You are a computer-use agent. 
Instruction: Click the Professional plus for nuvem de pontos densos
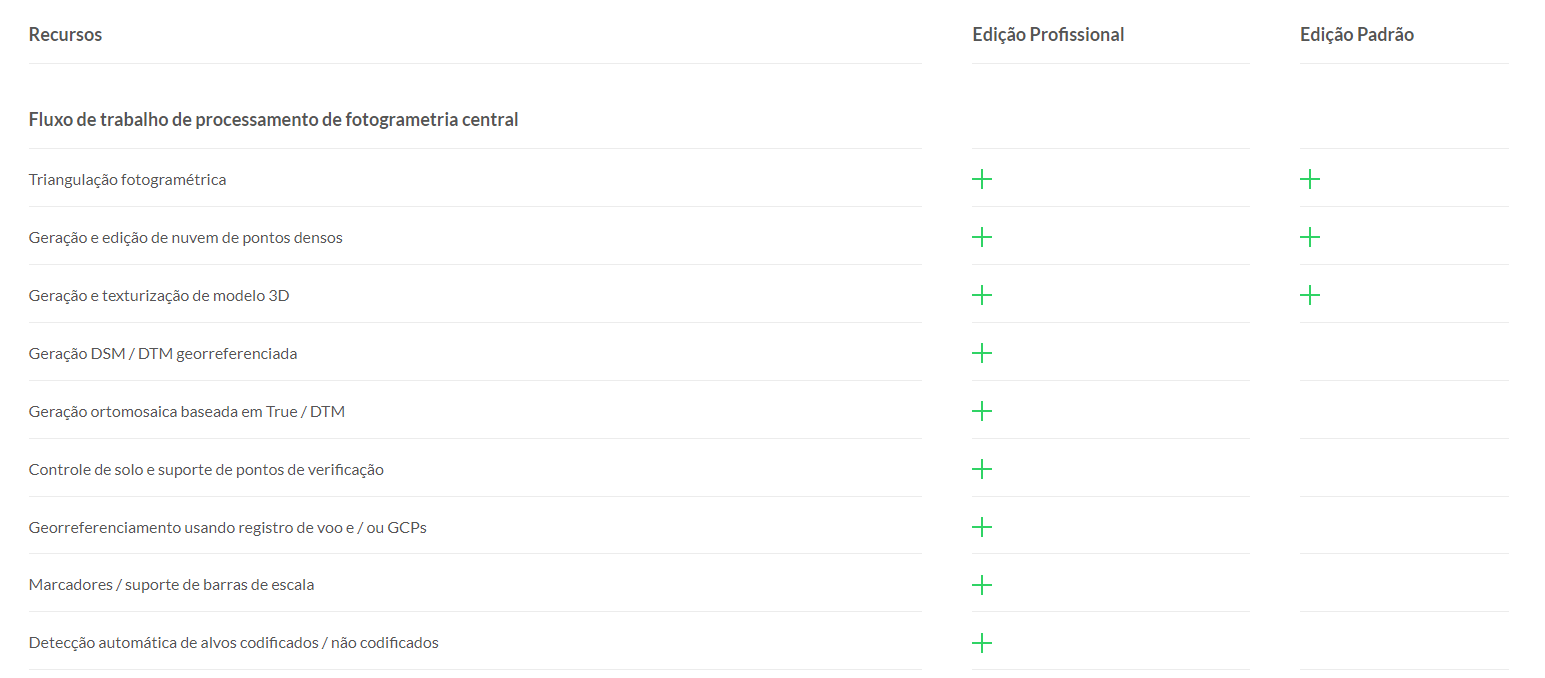[x=982, y=237]
